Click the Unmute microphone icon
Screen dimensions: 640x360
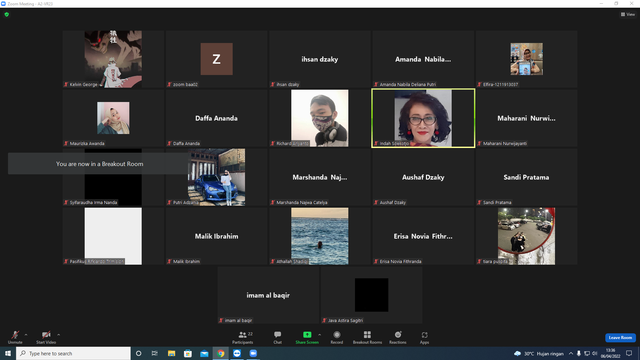pyautogui.click(x=15, y=335)
